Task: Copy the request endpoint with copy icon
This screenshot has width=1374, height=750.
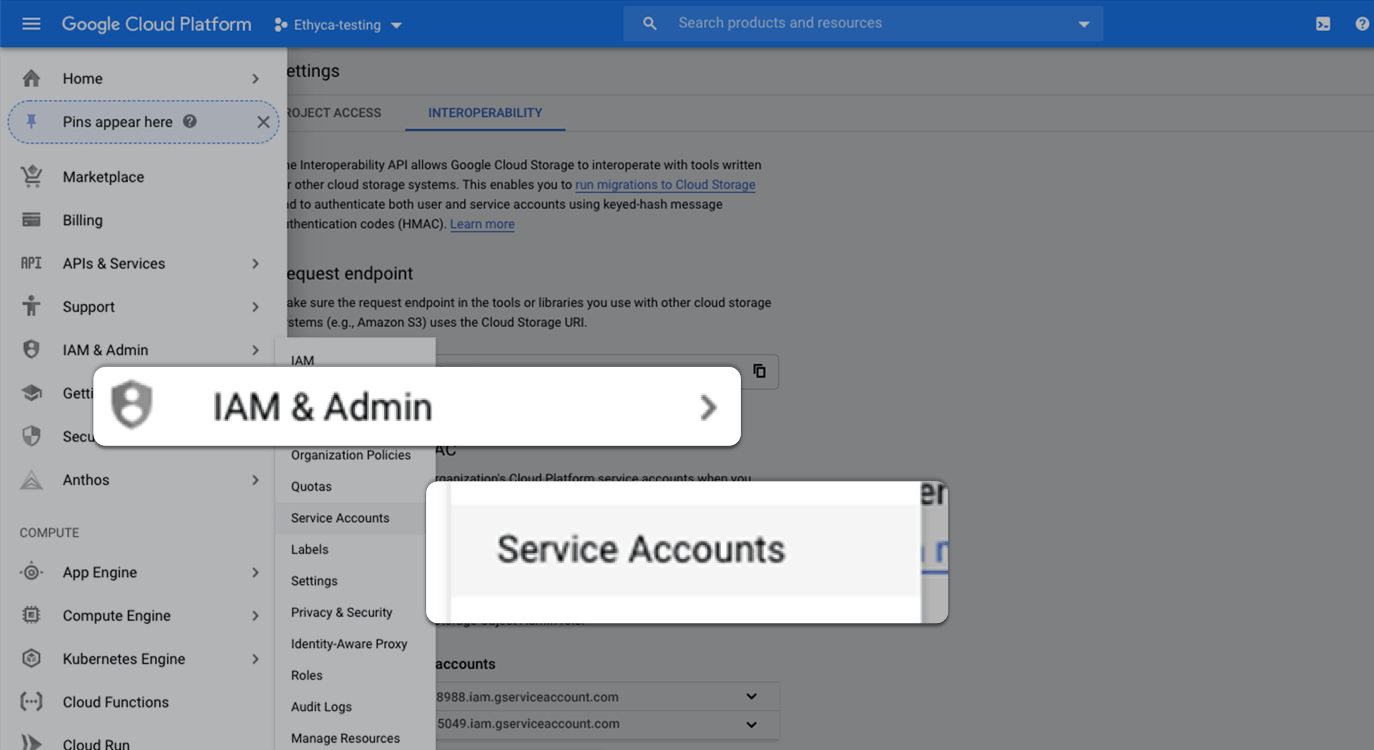Action: [x=759, y=371]
